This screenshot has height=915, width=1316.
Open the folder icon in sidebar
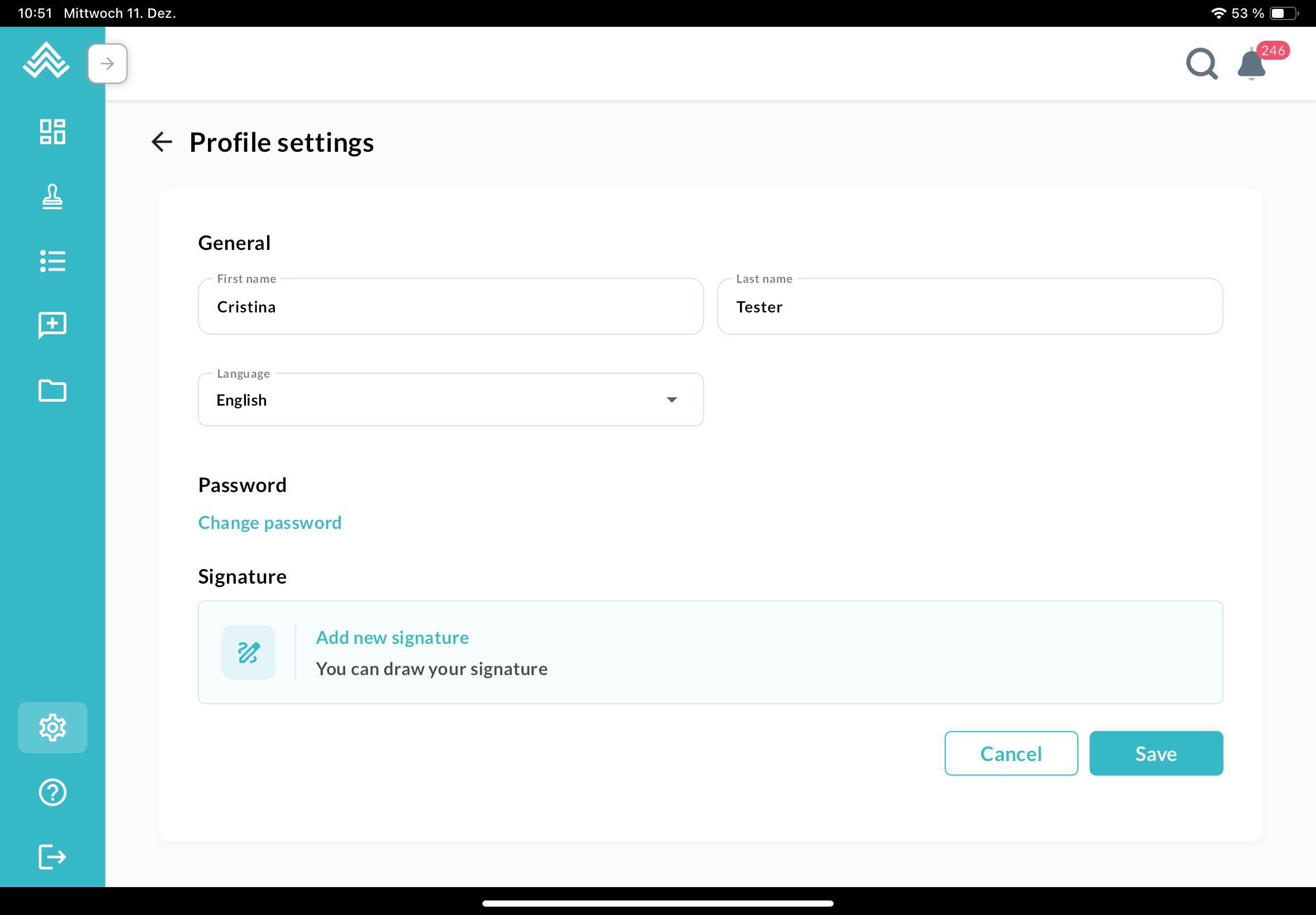point(52,391)
